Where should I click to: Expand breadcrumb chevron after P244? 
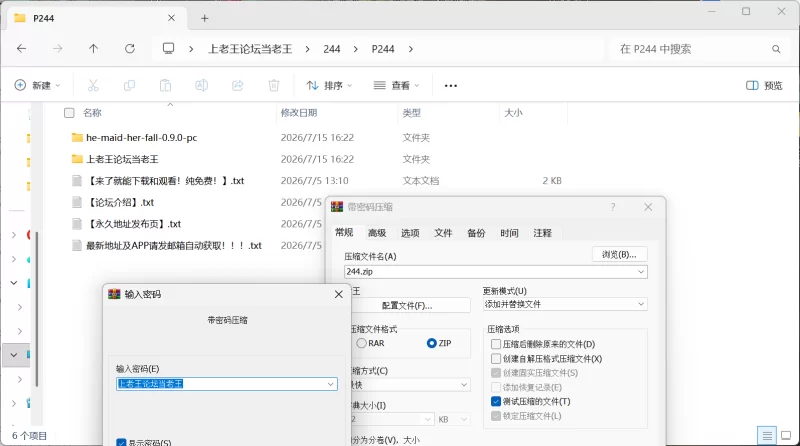coord(411,49)
